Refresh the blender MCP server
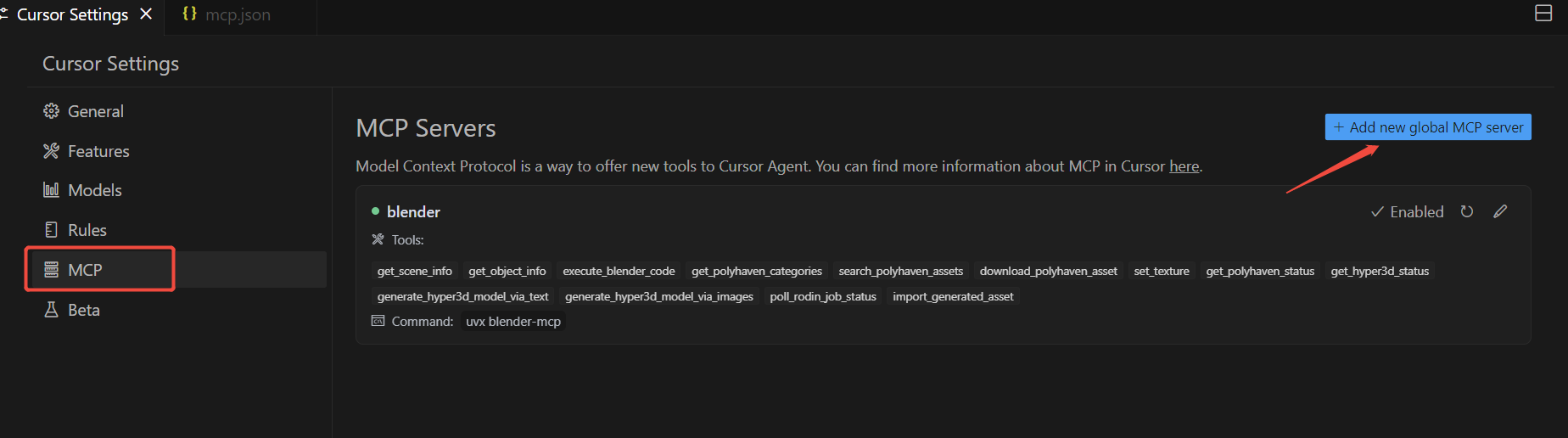Viewport: 1568px width, 438px height. point(1467,211)
